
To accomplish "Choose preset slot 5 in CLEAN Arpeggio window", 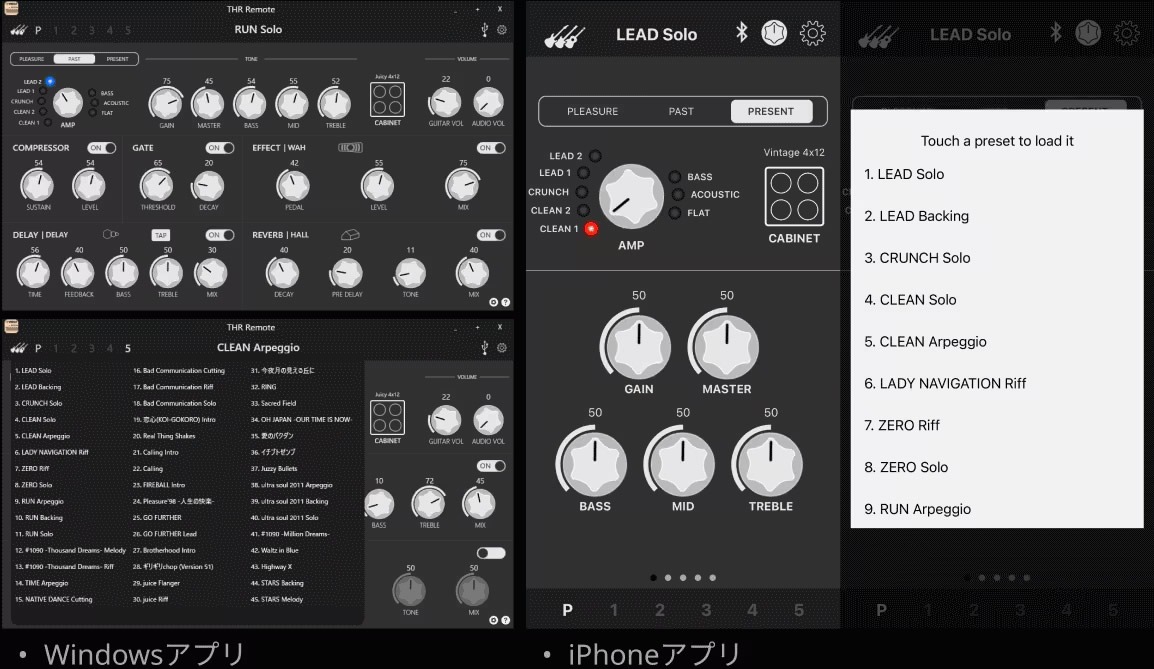I will click(128, 348).
